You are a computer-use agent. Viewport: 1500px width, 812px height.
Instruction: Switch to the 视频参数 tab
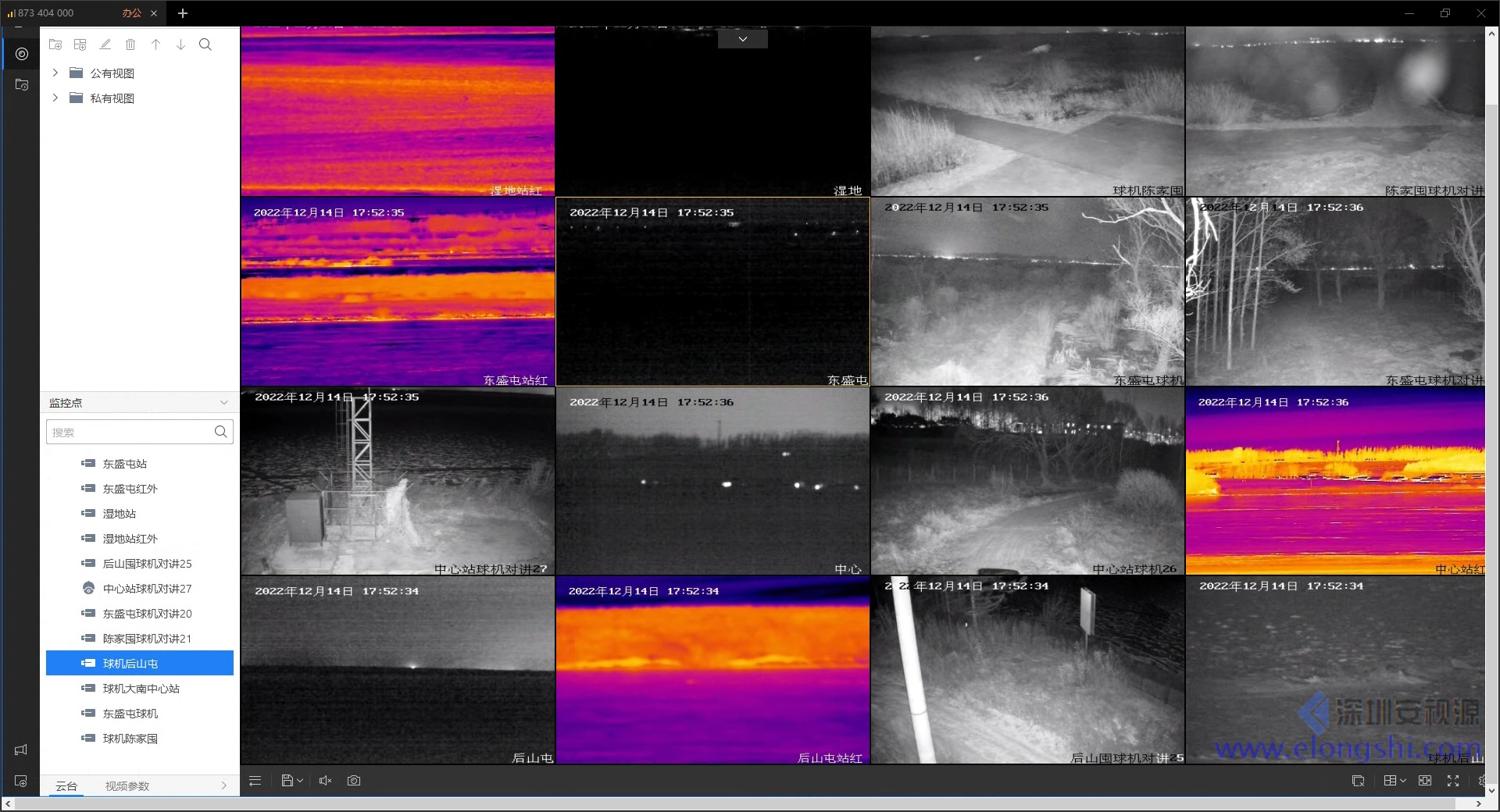[x=127, y=786]
